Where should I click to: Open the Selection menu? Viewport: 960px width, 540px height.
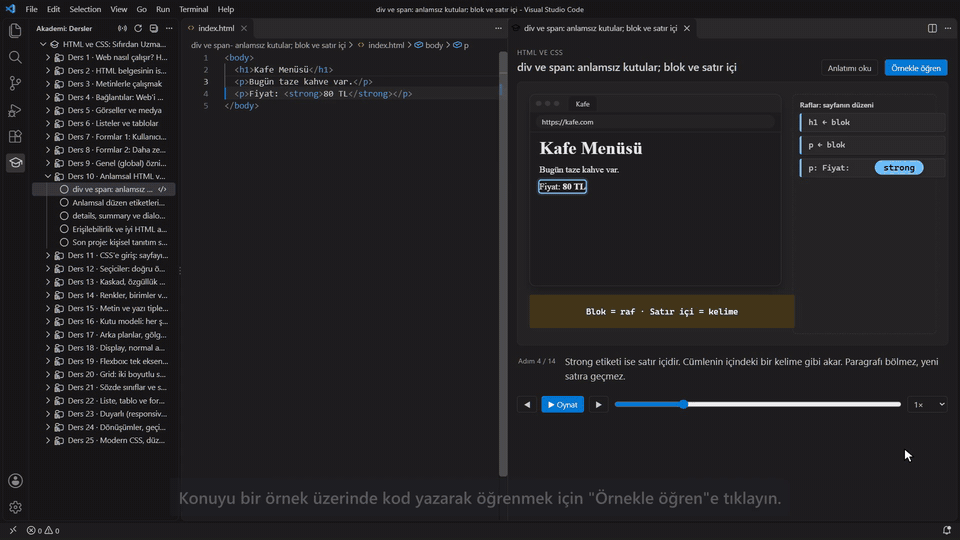coord(85,9)
